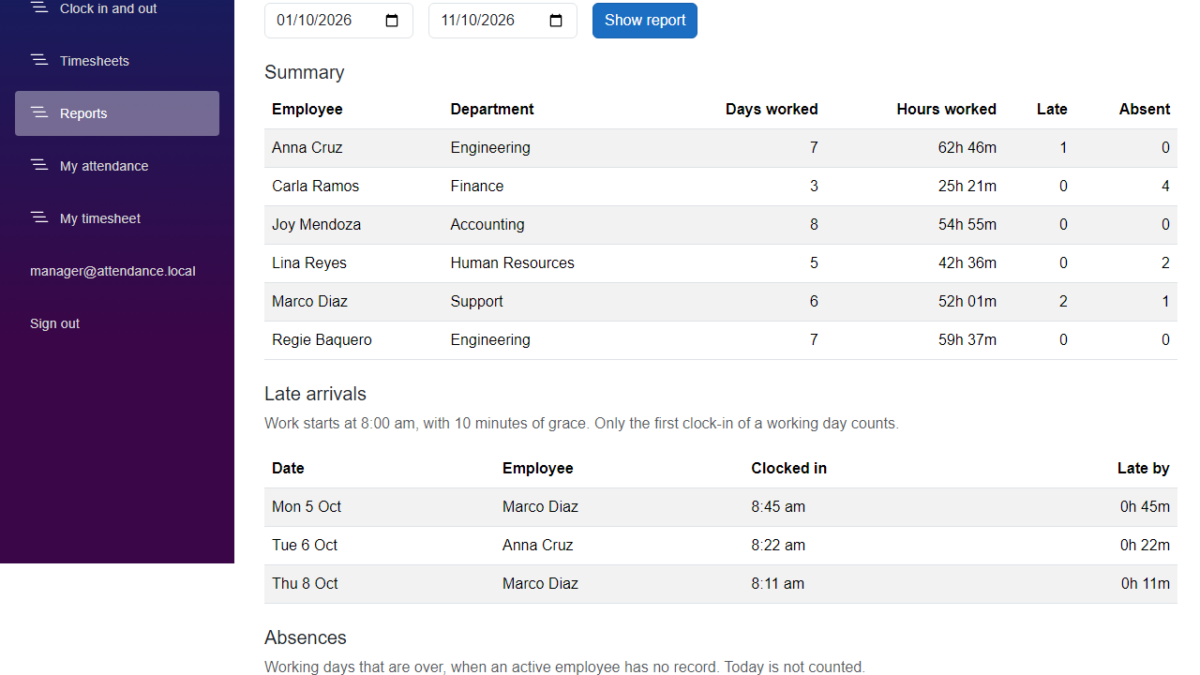Go to Timesheets in sidebar
Image resolution: width=1200 pixels, height=675 pixels.
click(x=117, y=61)
